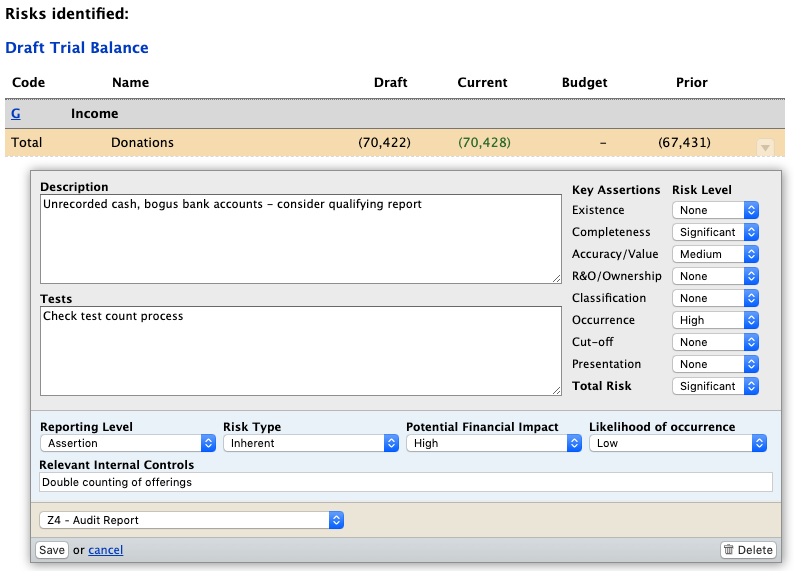This screenshot has height=571, width=794.
Task: Grab Description box resize handle
Action: click(557, 278)
